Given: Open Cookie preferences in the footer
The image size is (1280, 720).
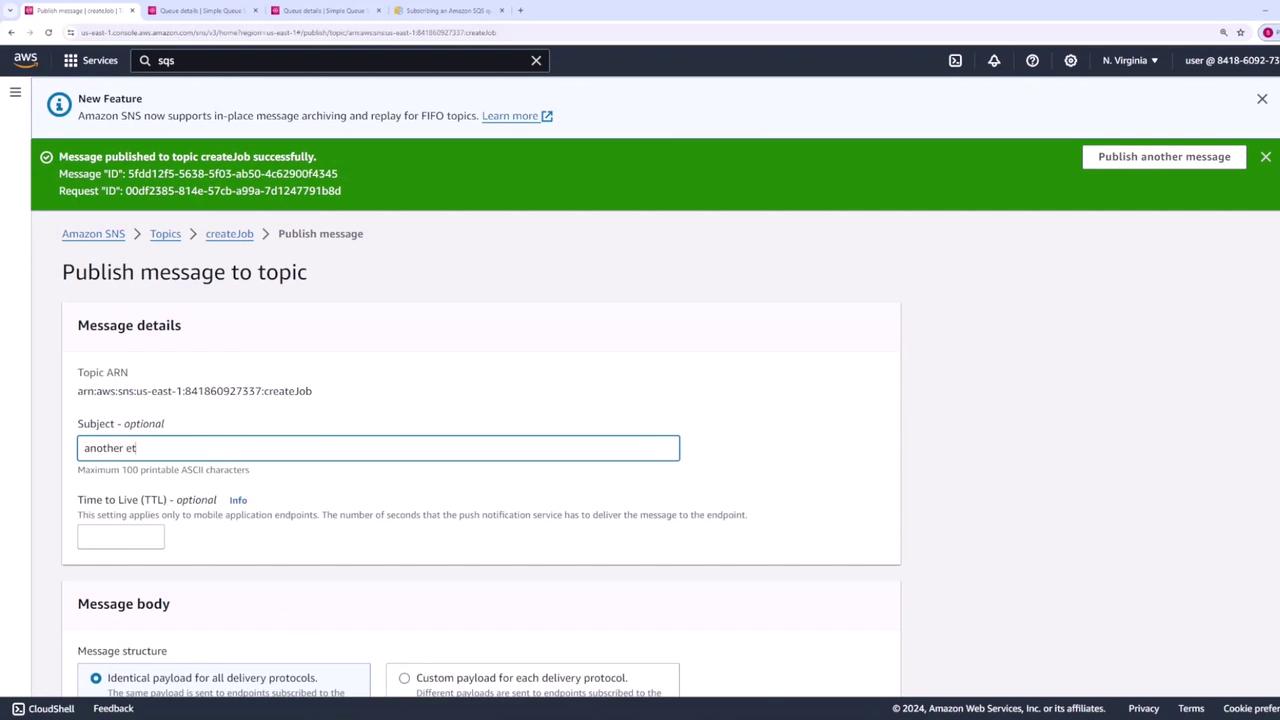Looking at the screenshot, I should pyautogui.click(x=1251, y=709).
